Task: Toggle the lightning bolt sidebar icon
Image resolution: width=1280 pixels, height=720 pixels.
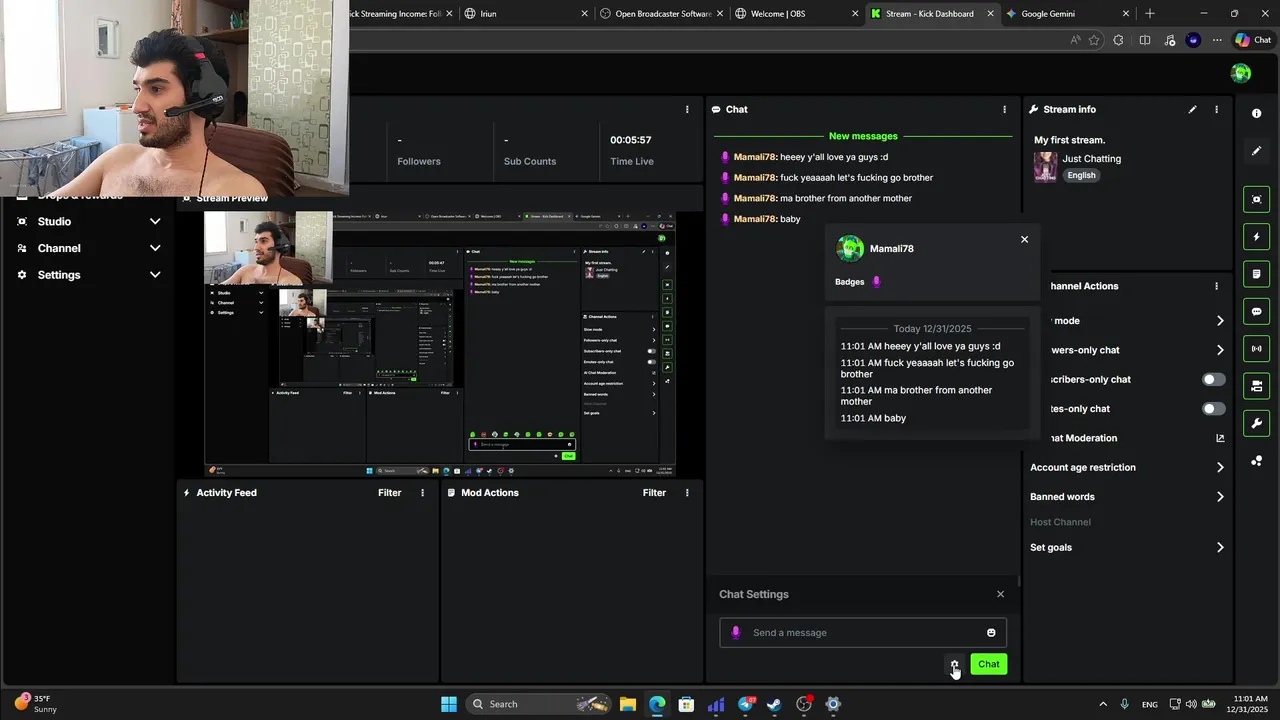Action: point(1257,237)
